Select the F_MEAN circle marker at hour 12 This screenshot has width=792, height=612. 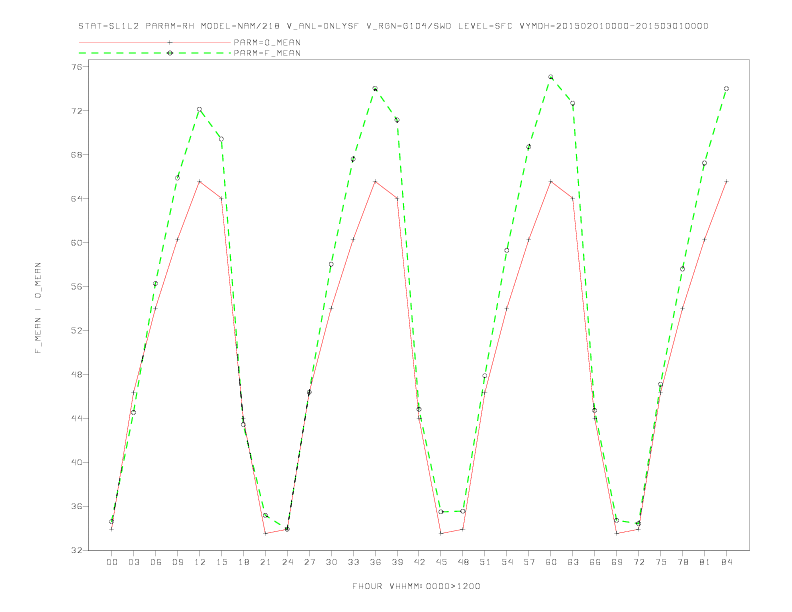tap(200, 109)
